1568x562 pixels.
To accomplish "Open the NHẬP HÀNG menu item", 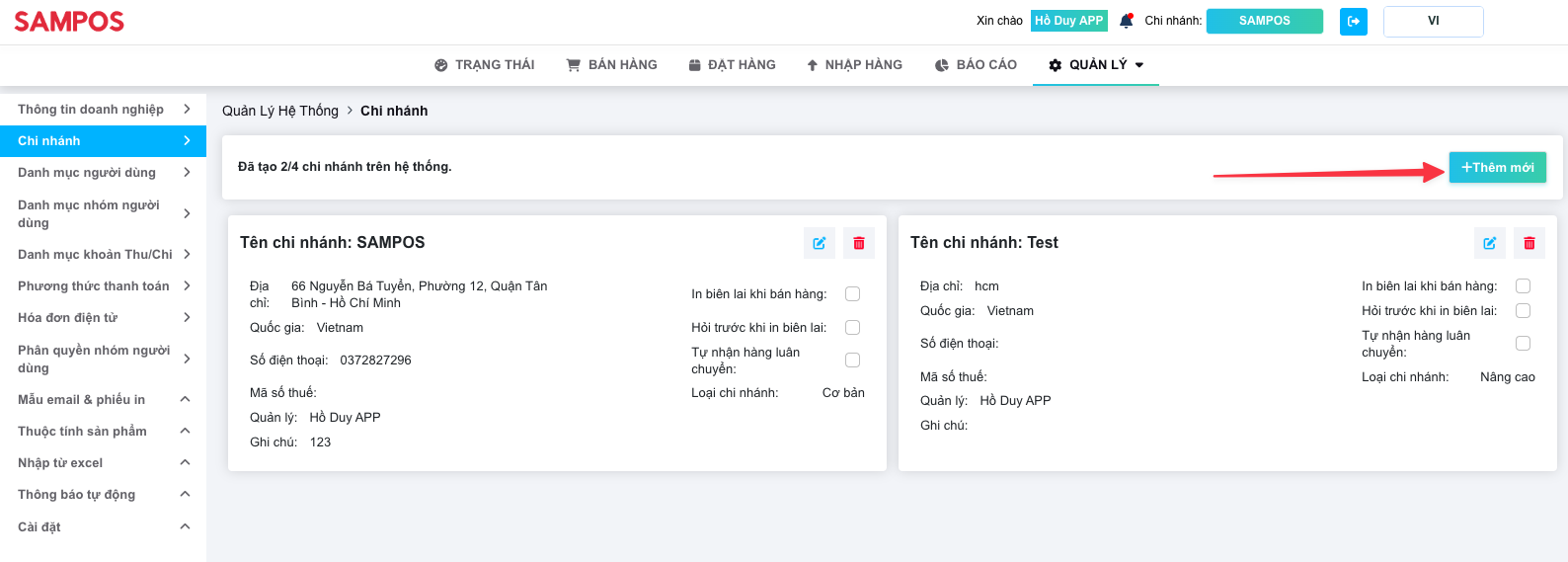I will point(854,65).
